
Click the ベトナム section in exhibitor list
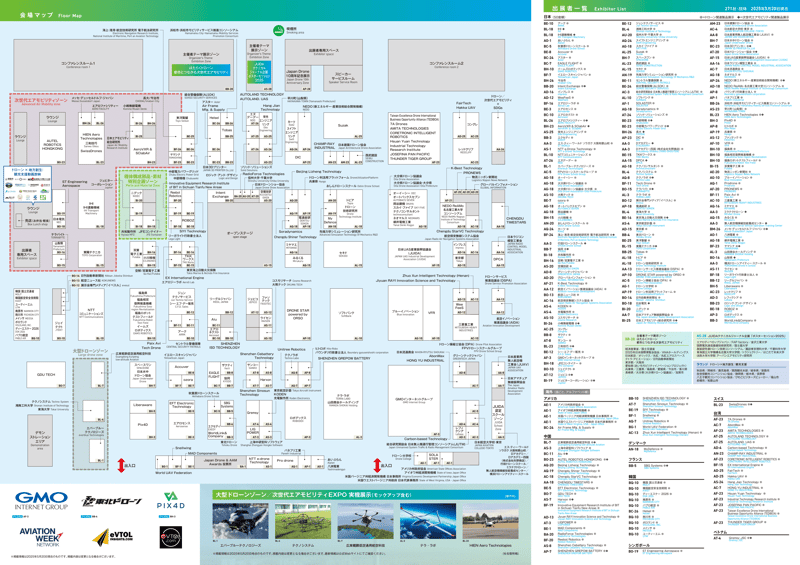719,532
